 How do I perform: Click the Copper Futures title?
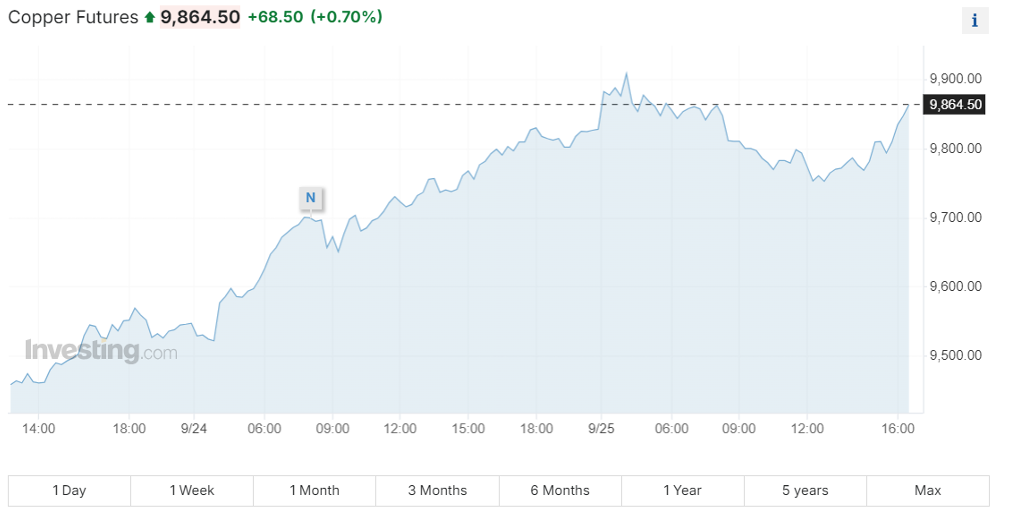[73, 18]
